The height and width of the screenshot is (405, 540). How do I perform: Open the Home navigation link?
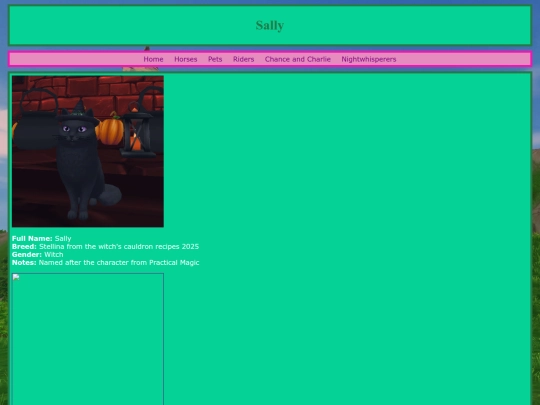point(153,59)
